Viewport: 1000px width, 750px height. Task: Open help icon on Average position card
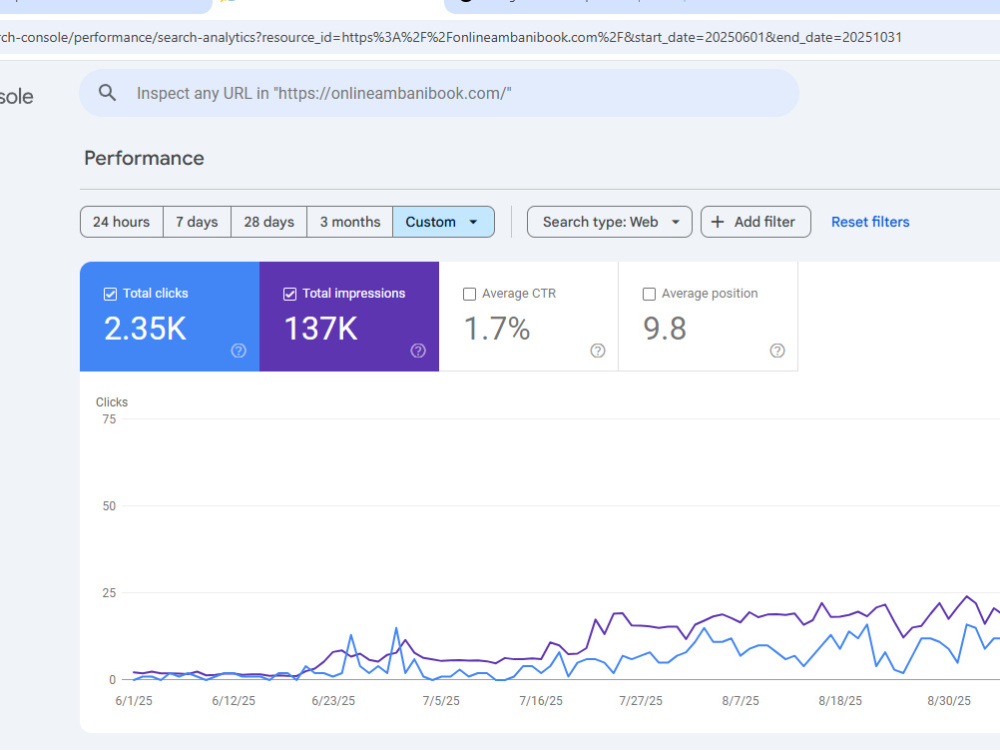(x=777, y=351)
